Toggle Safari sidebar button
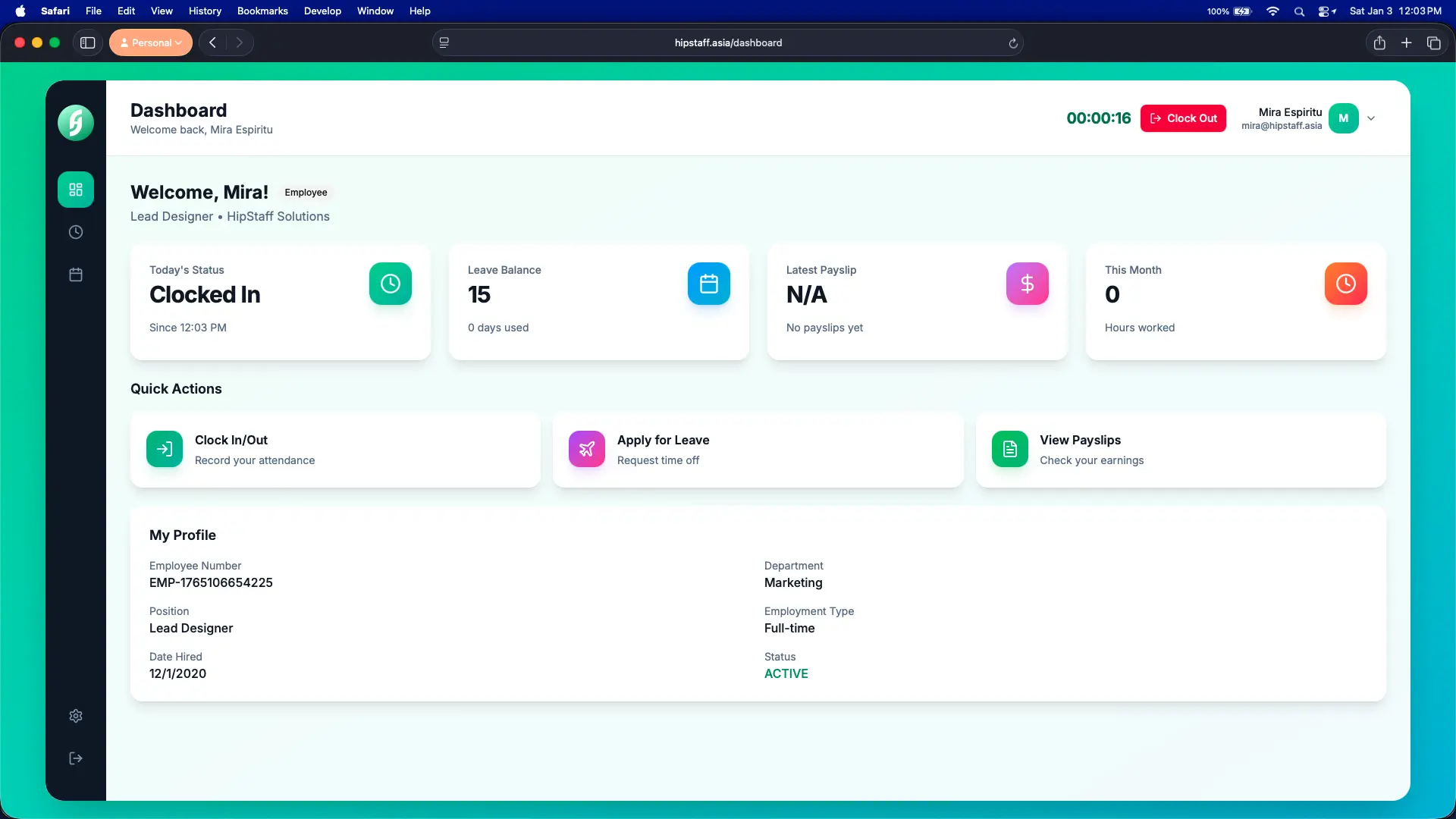The height and width of the screenshot is (819, 1456). point(88,42)
